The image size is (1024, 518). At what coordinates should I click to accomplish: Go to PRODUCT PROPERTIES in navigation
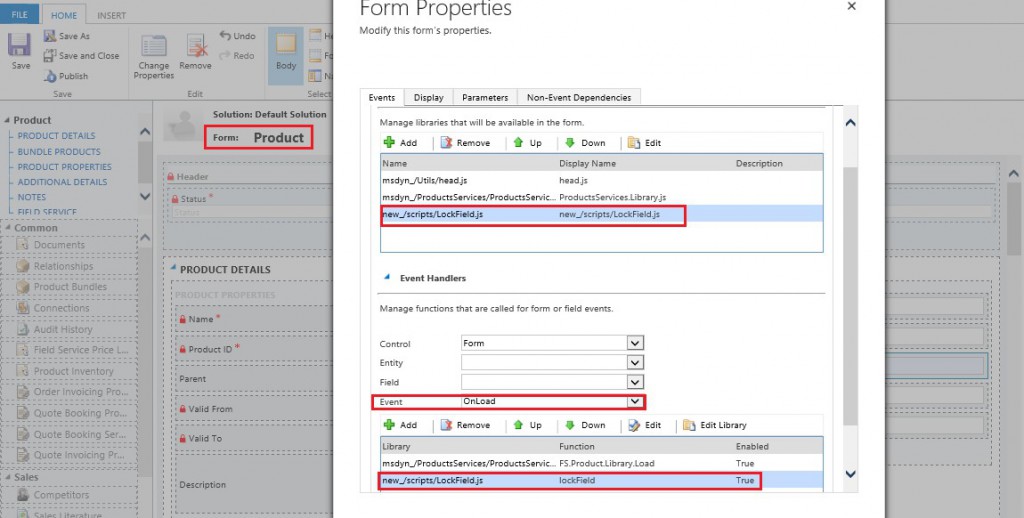[64, 167]
